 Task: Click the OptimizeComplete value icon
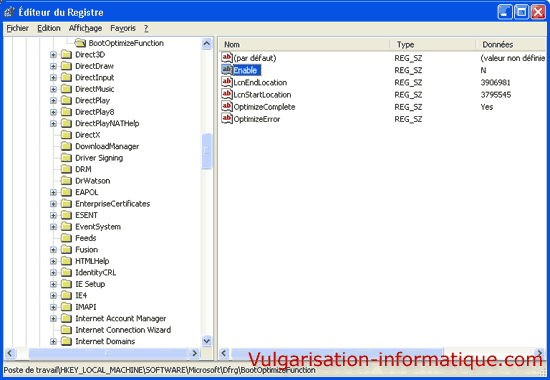point(227,106)
